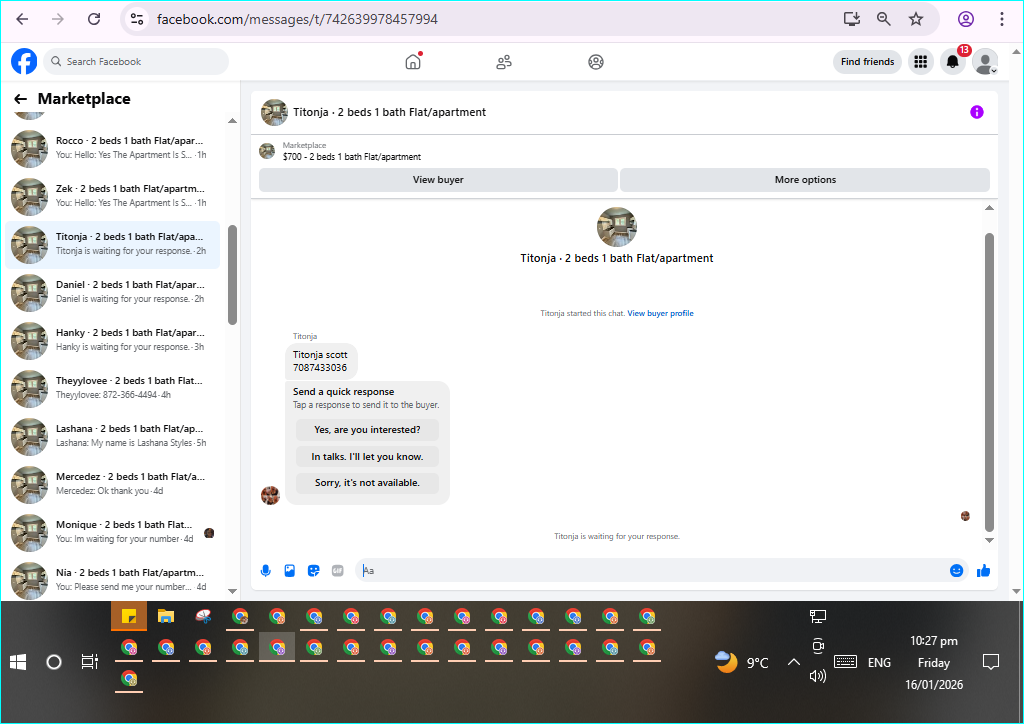Click the install app icon in address bar
1024x724 pixels.
pos(852,19)
